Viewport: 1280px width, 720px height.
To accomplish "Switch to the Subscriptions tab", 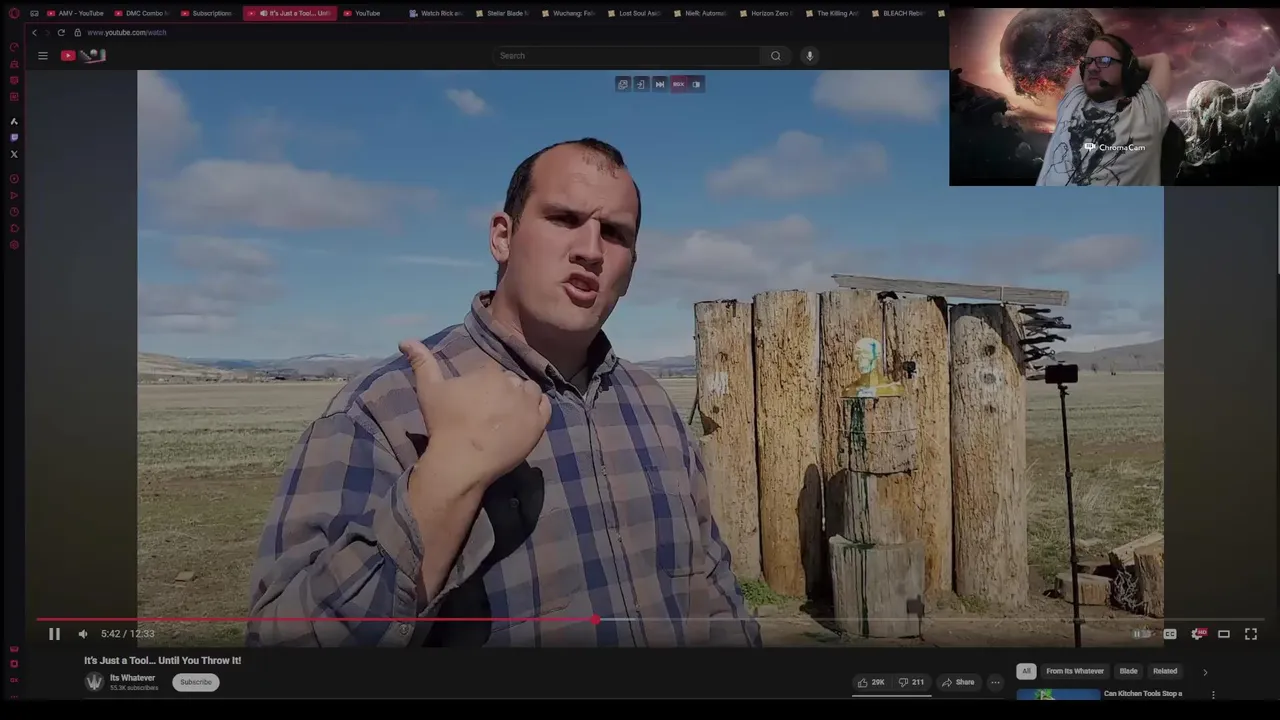I will [x=207, y=13].
